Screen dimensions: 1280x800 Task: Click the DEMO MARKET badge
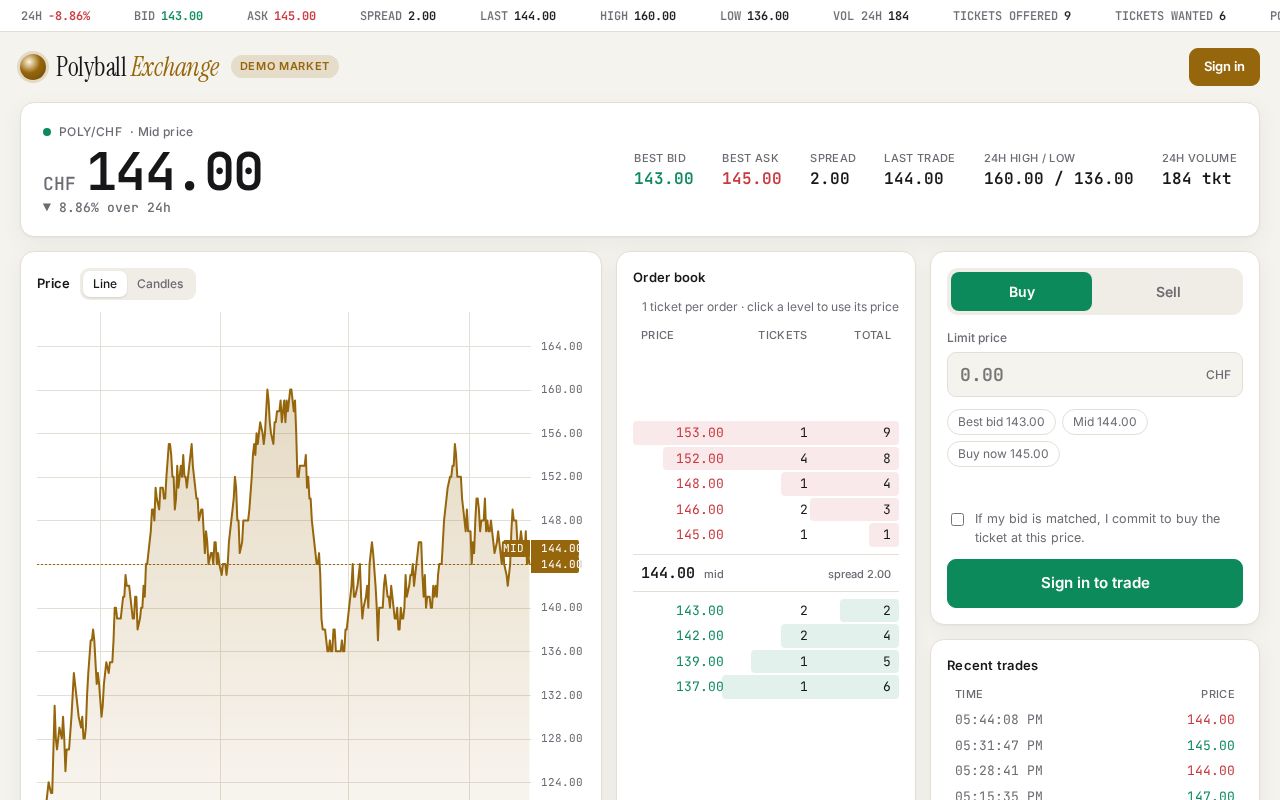[285, 66]
